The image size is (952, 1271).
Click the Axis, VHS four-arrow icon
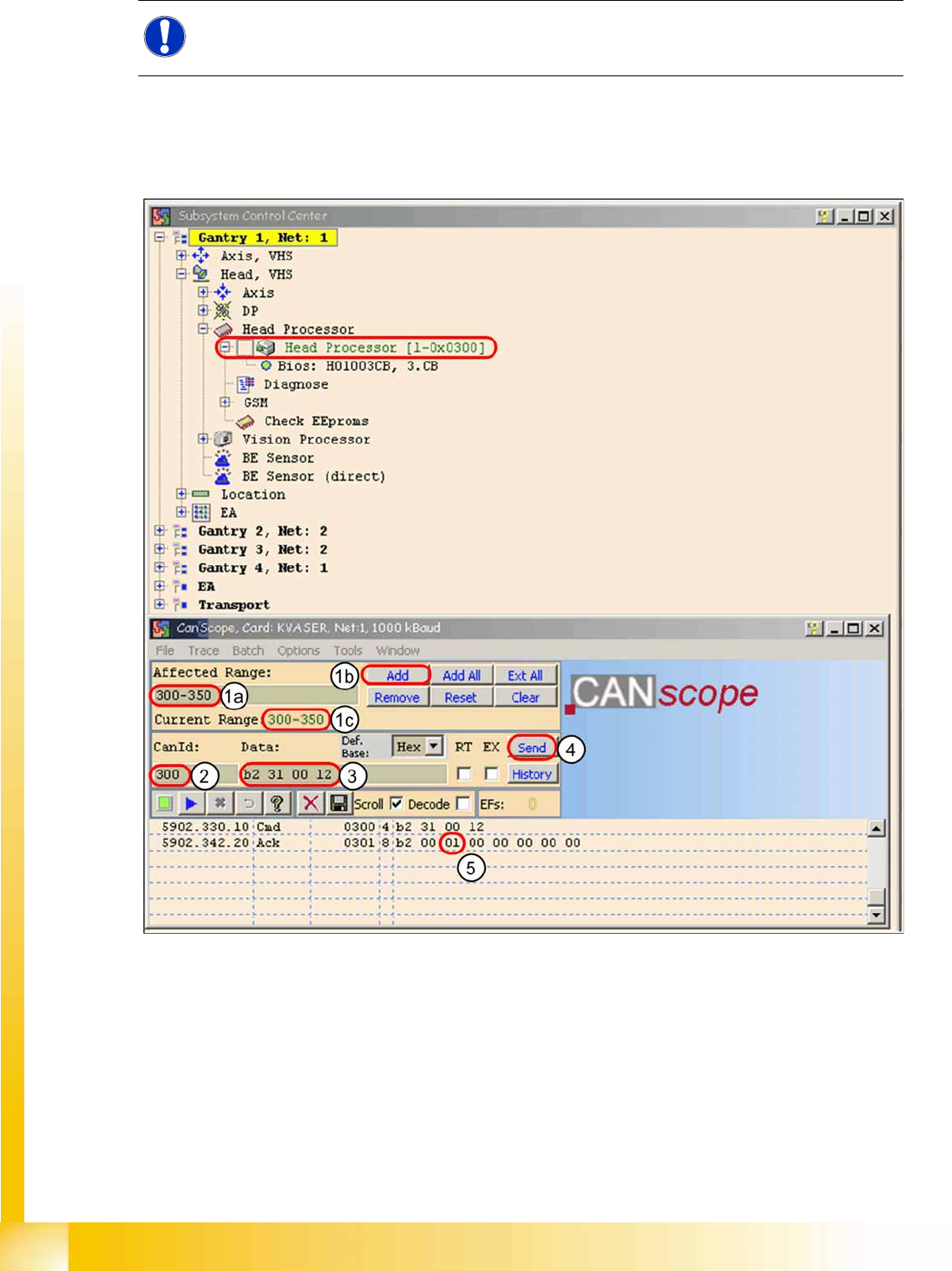pos(201,256)
